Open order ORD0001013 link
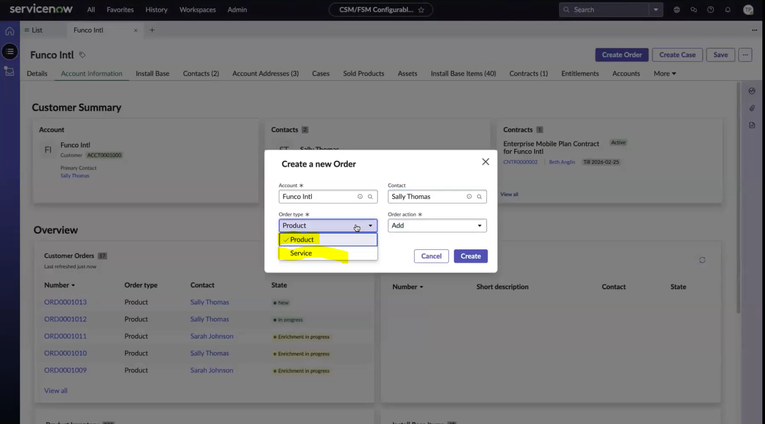 click(65, 302)
